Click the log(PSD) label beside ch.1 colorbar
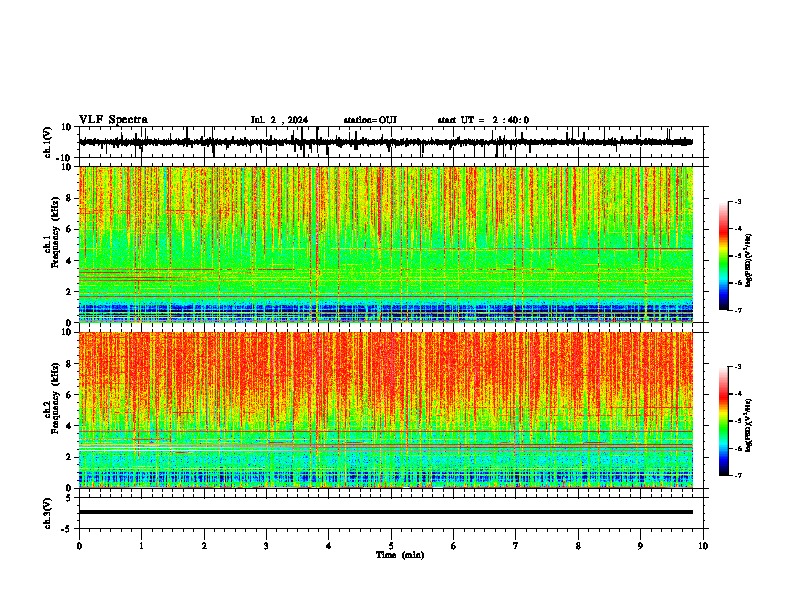Image resolution: width=792 pixels, height=612 pixels. pos(749,261)
